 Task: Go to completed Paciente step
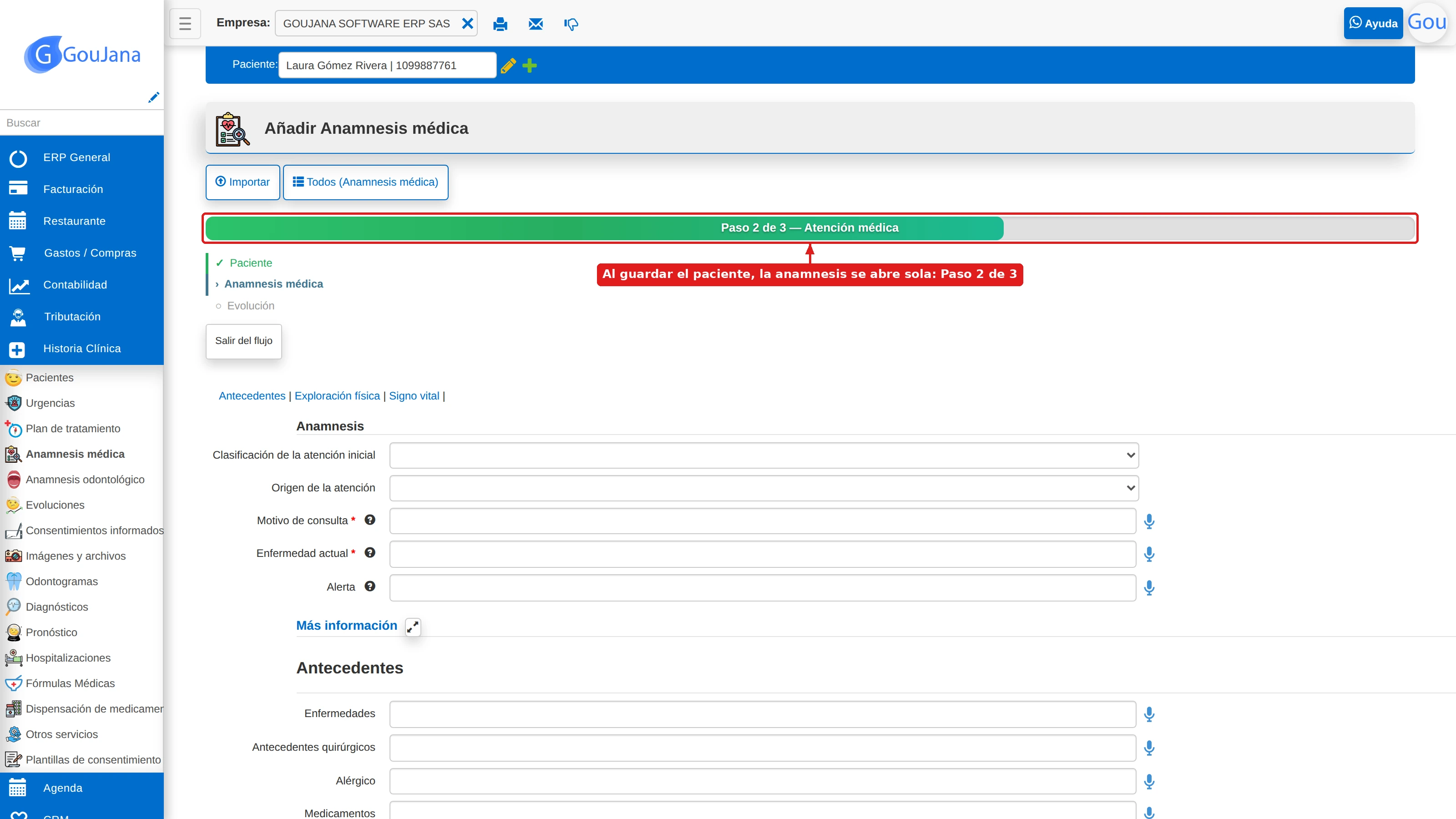(250, 263)
